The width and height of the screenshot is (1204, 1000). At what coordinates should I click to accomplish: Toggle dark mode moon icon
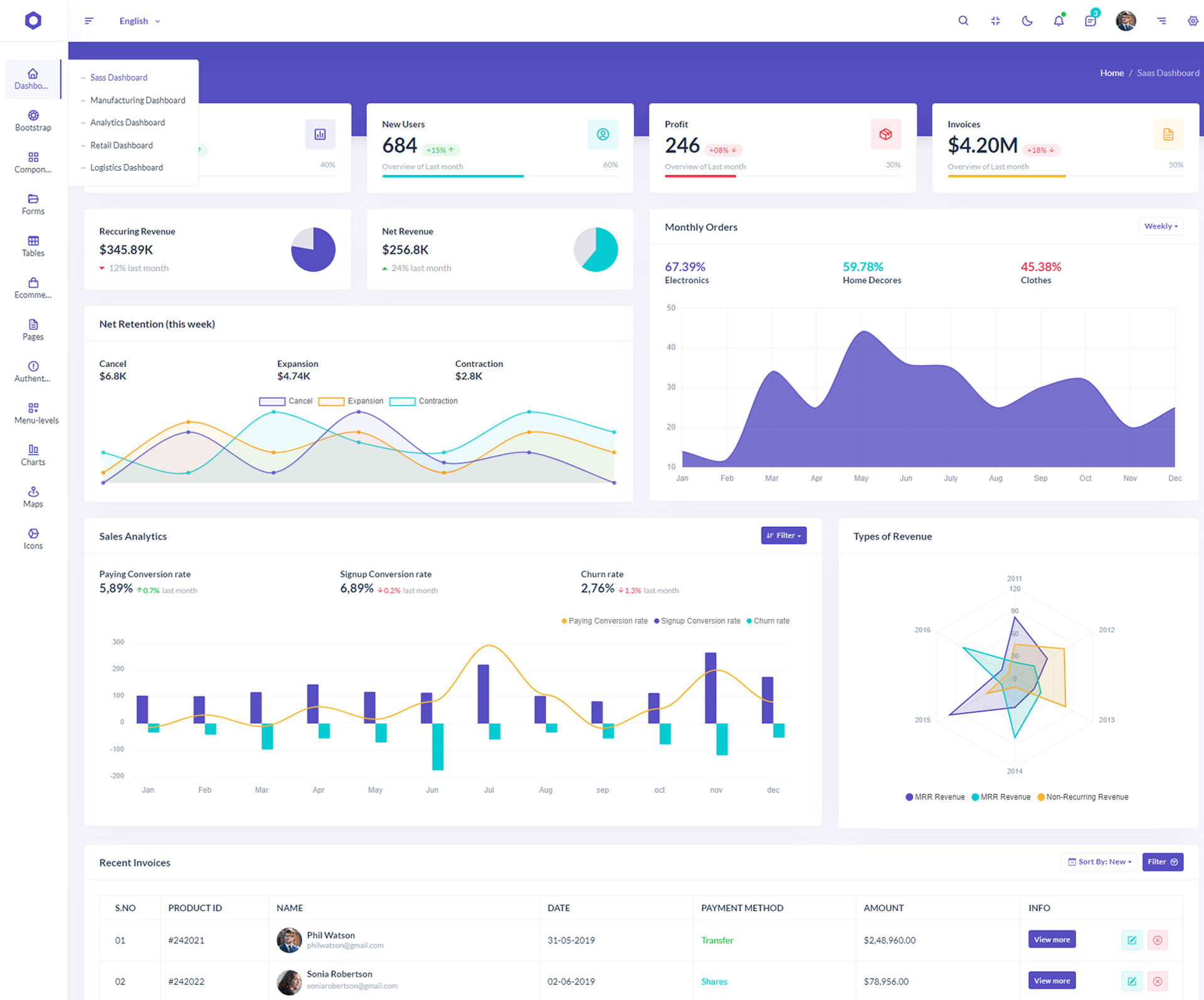(x=1027, y=21)
